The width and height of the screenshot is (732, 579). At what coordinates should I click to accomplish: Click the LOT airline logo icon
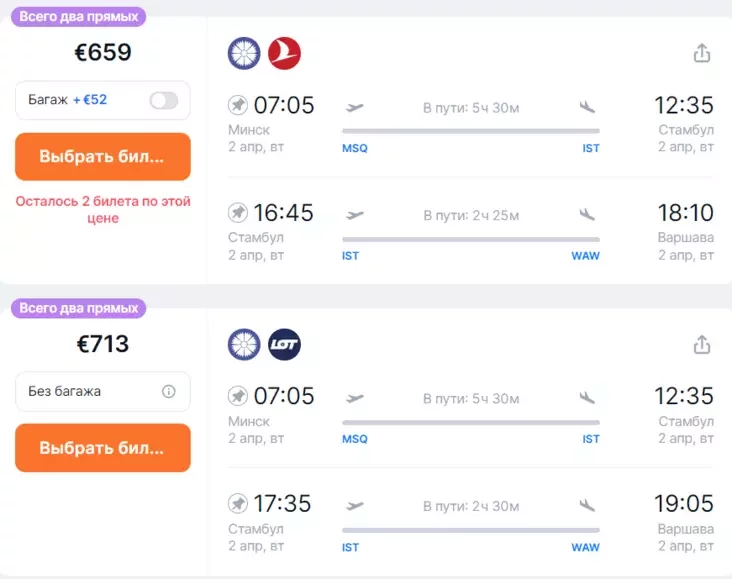(x=285, y=344)
